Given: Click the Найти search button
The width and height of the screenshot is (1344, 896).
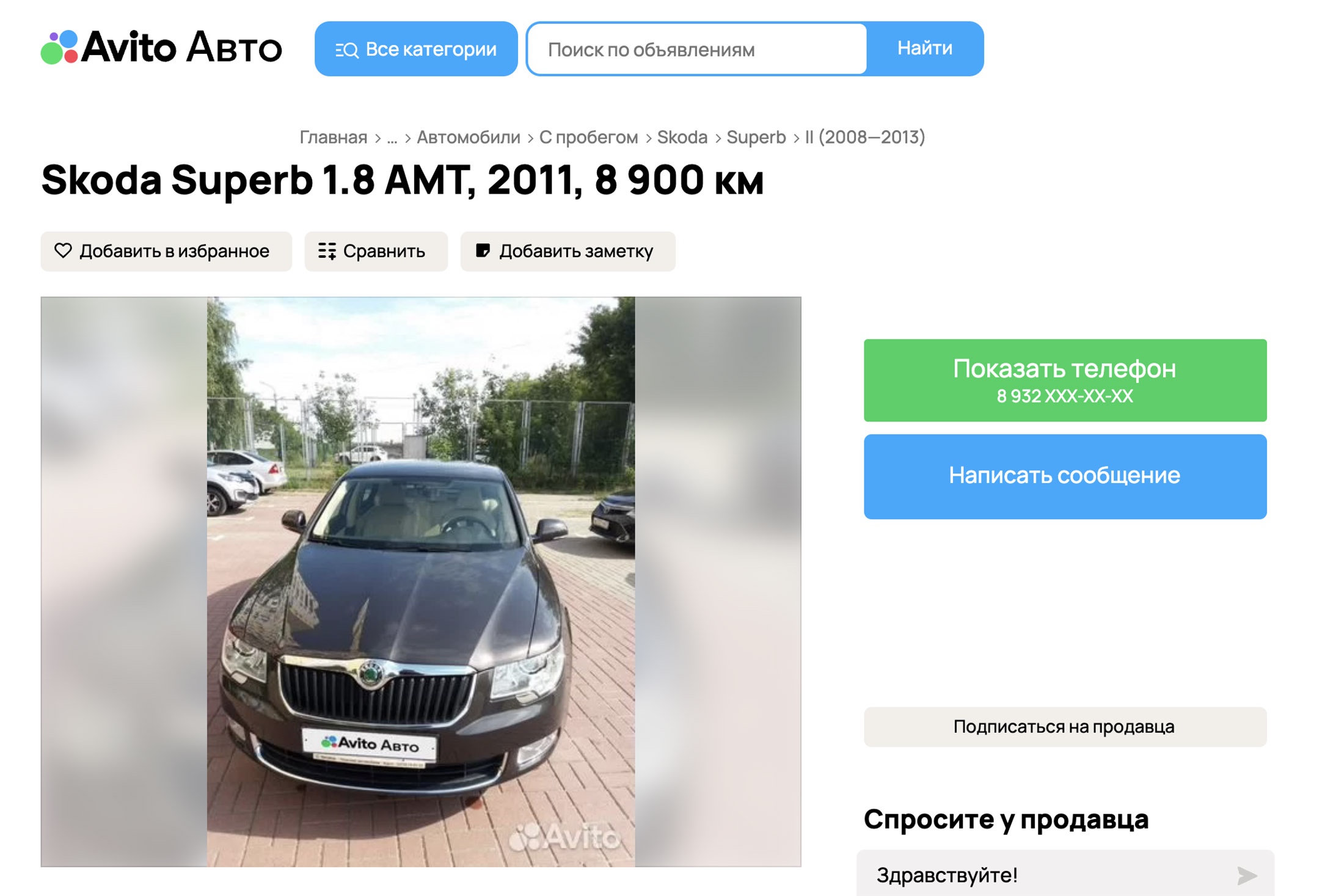Looking at the screenshot, I should (925, 48).
